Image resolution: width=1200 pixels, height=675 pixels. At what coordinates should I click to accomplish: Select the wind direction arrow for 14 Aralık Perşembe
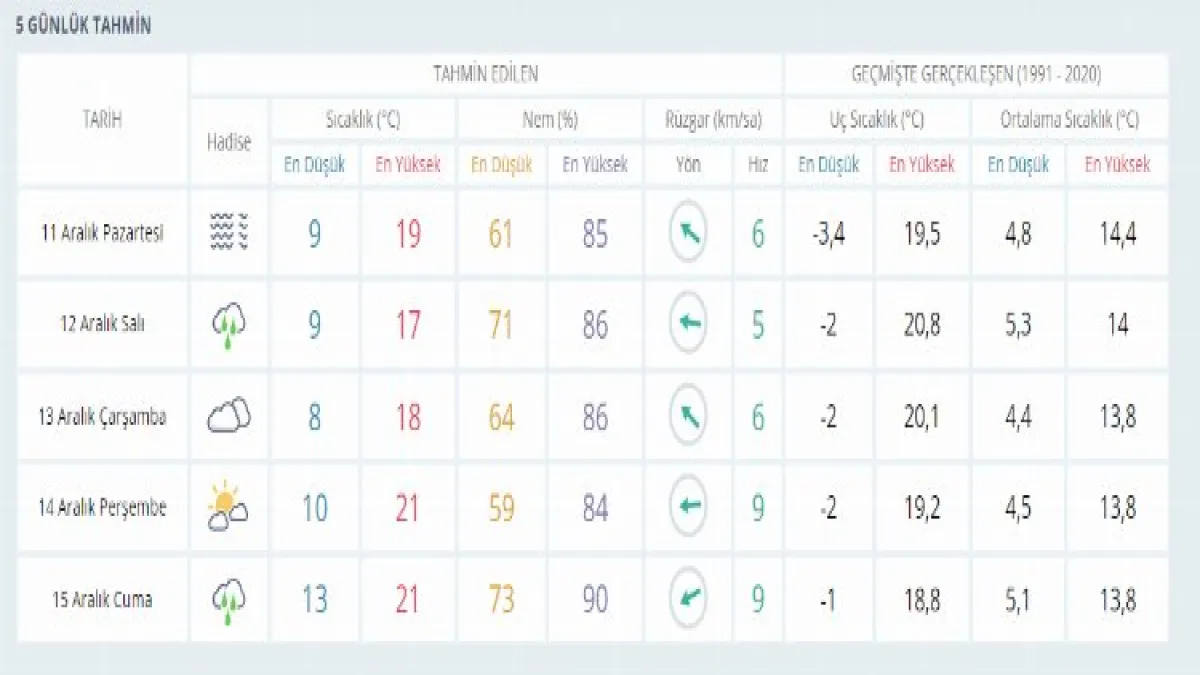pyautogui.click(x=688, y=507)
